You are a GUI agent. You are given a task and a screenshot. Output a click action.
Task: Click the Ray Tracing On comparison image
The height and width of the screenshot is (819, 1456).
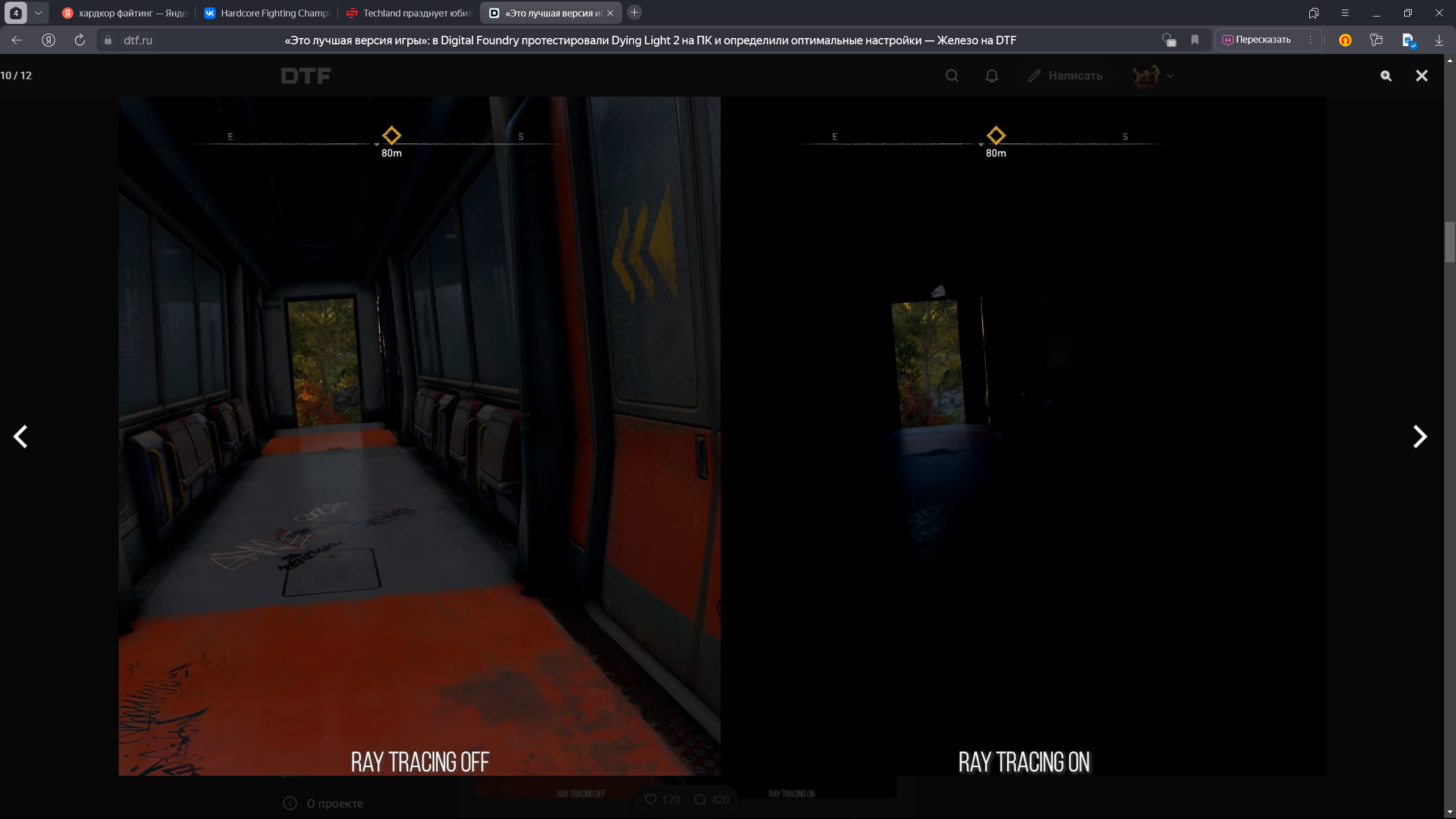coord(1024,436)
